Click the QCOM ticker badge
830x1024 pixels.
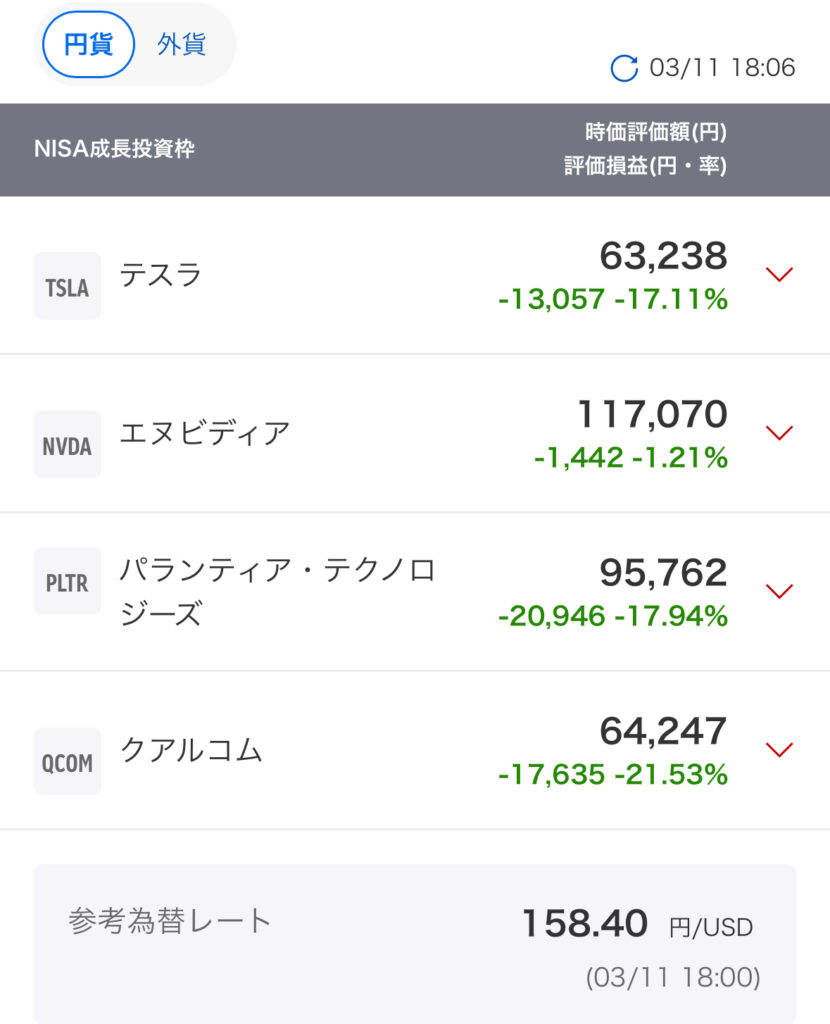[67, 762]
